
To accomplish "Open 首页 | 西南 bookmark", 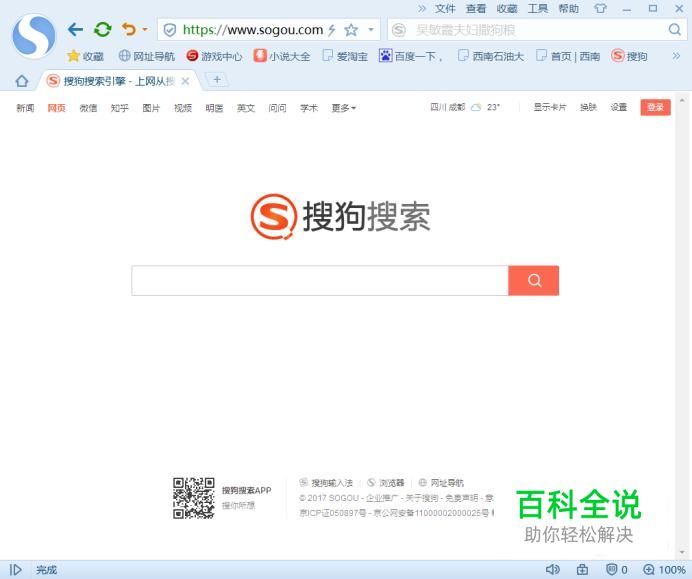I will [568, 56].
